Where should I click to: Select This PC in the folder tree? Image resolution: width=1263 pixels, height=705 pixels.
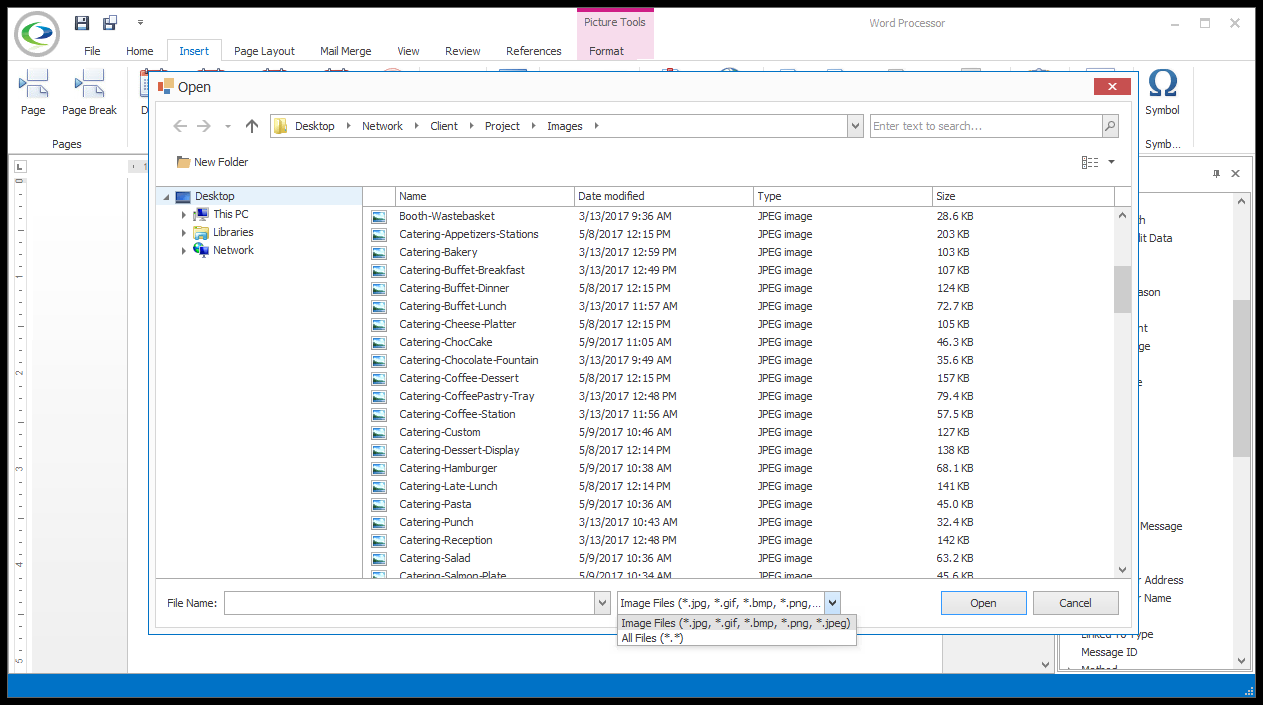[x=230, y=214]
